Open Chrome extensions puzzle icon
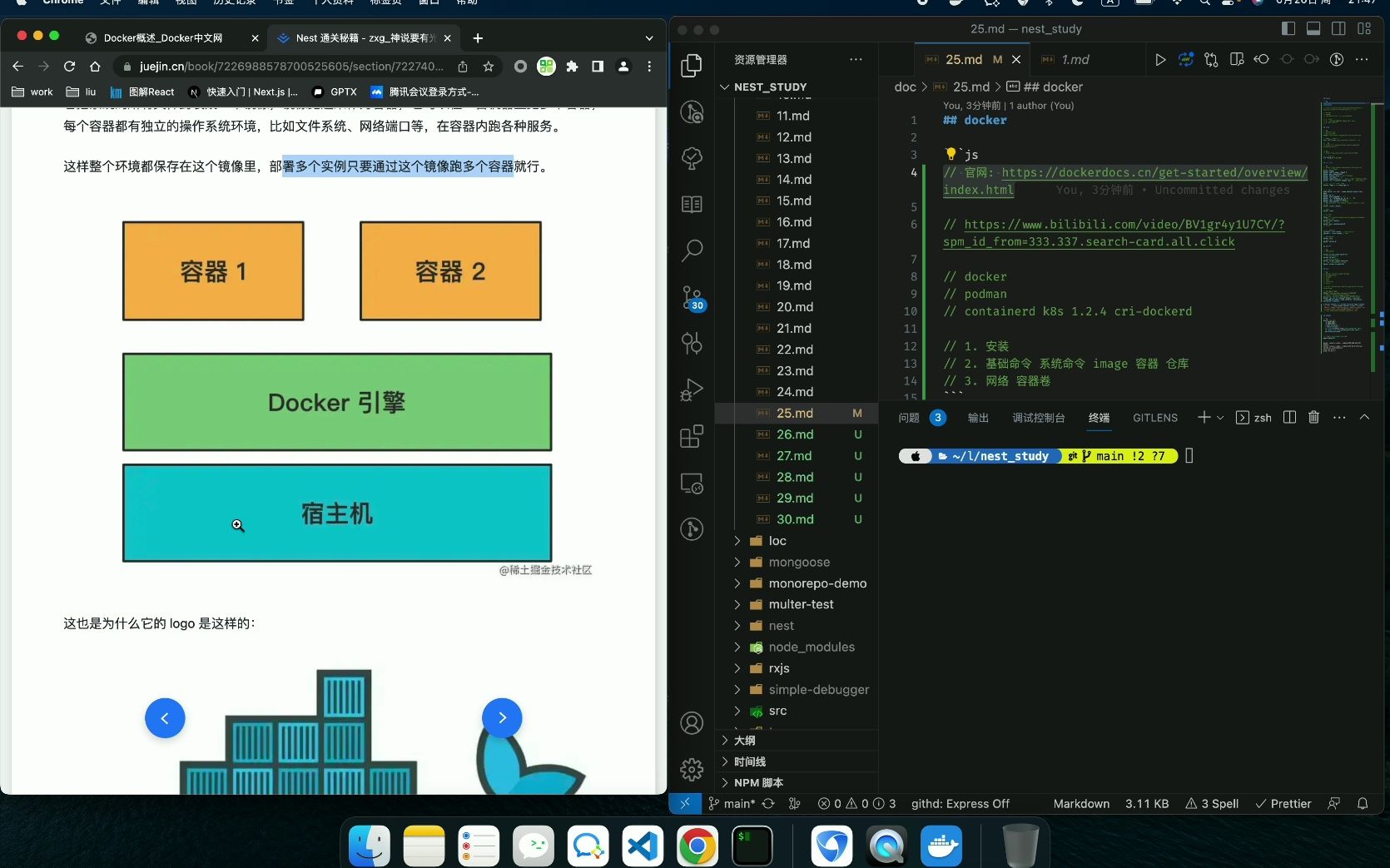This screenshot has width=1390, height=868. click(x=572, y=66)
